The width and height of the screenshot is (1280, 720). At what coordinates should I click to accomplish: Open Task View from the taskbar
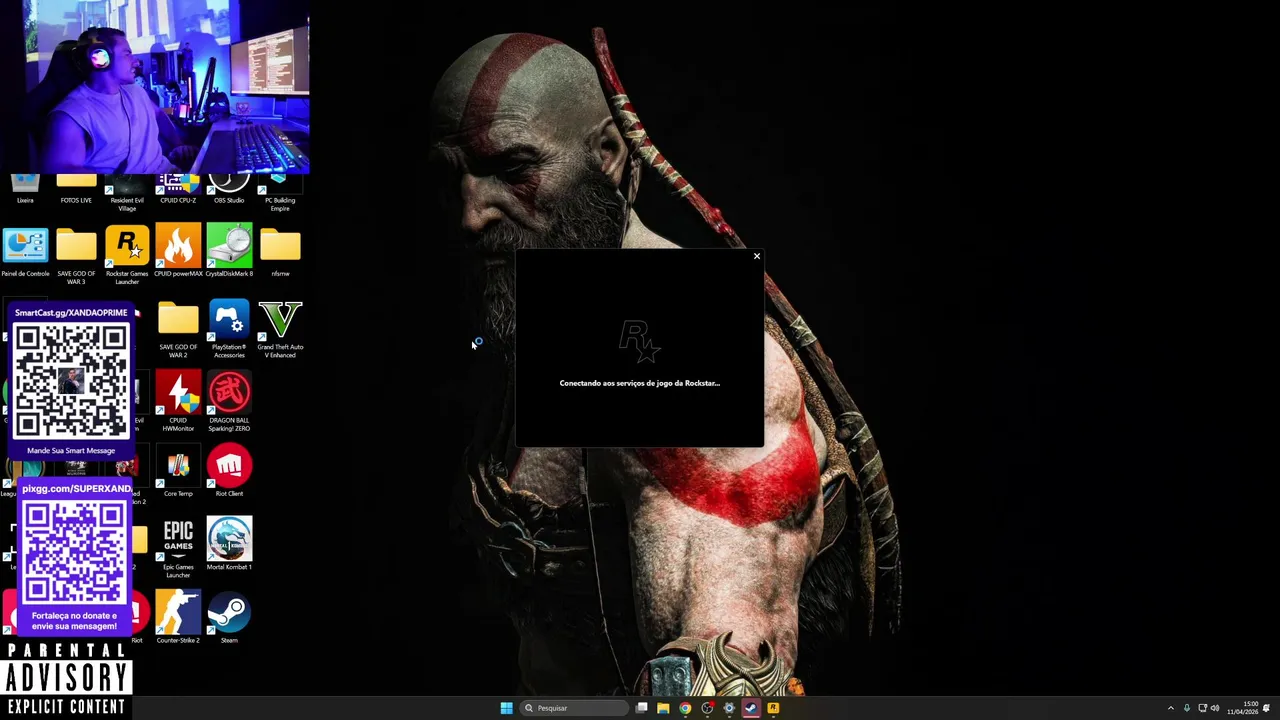(x=642, y=708)
